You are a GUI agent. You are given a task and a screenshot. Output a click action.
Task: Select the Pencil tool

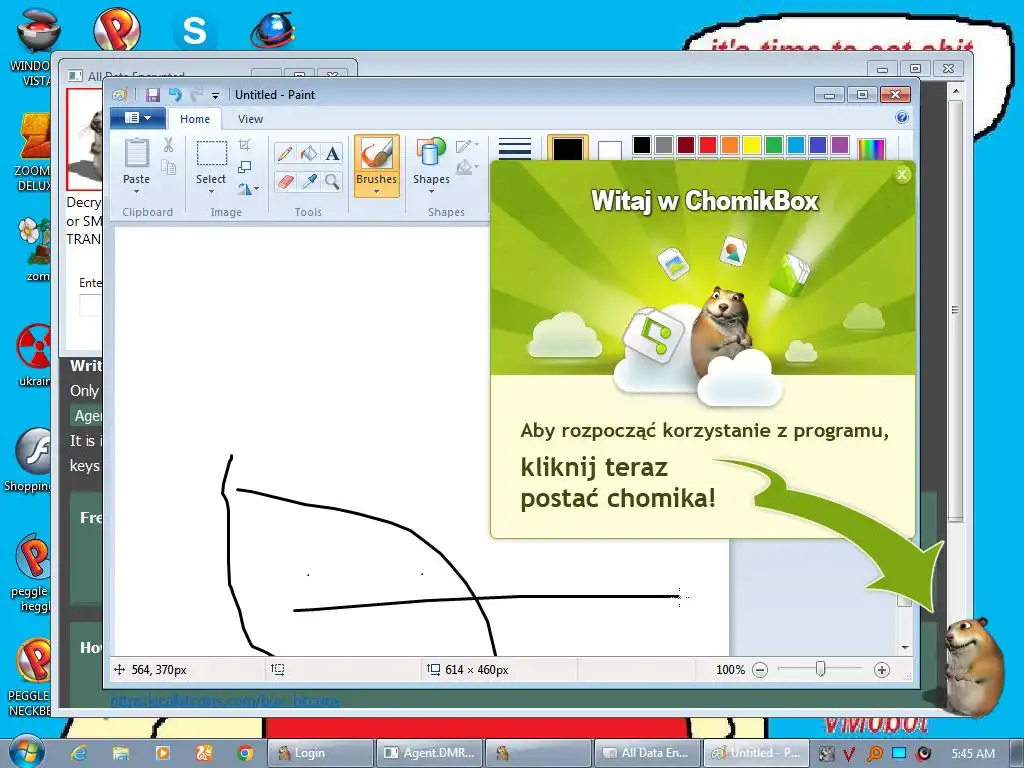point(285,153)
